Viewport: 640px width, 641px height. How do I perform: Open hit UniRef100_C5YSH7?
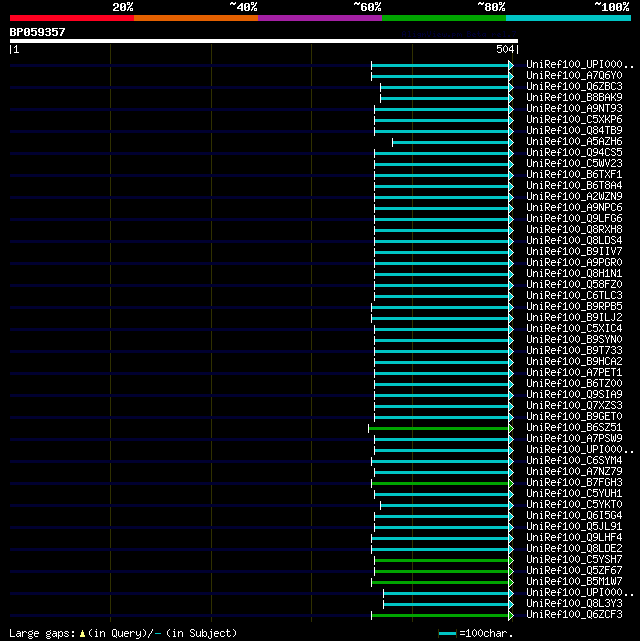click(574, 560)
